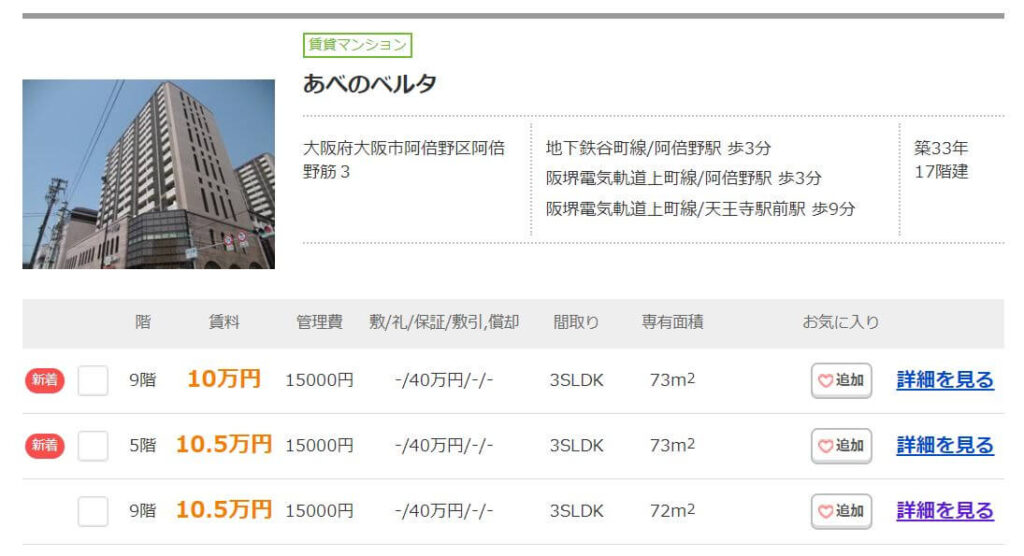
Task: Tick the checkbox for the 5階 10.5万円 listing
Action: (x=93, y=446)
